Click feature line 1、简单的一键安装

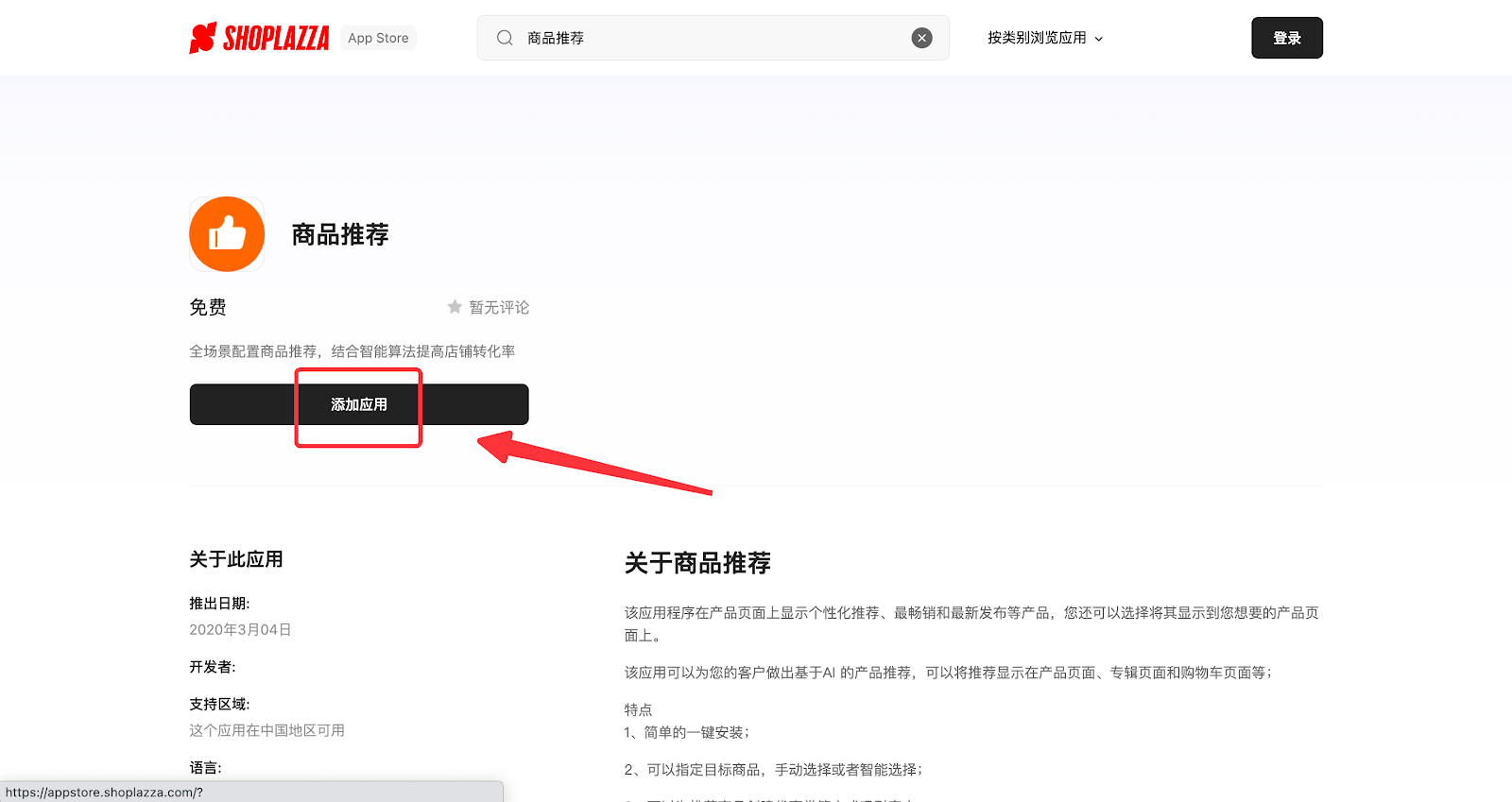pyautogui.click(x=687, y=732)
